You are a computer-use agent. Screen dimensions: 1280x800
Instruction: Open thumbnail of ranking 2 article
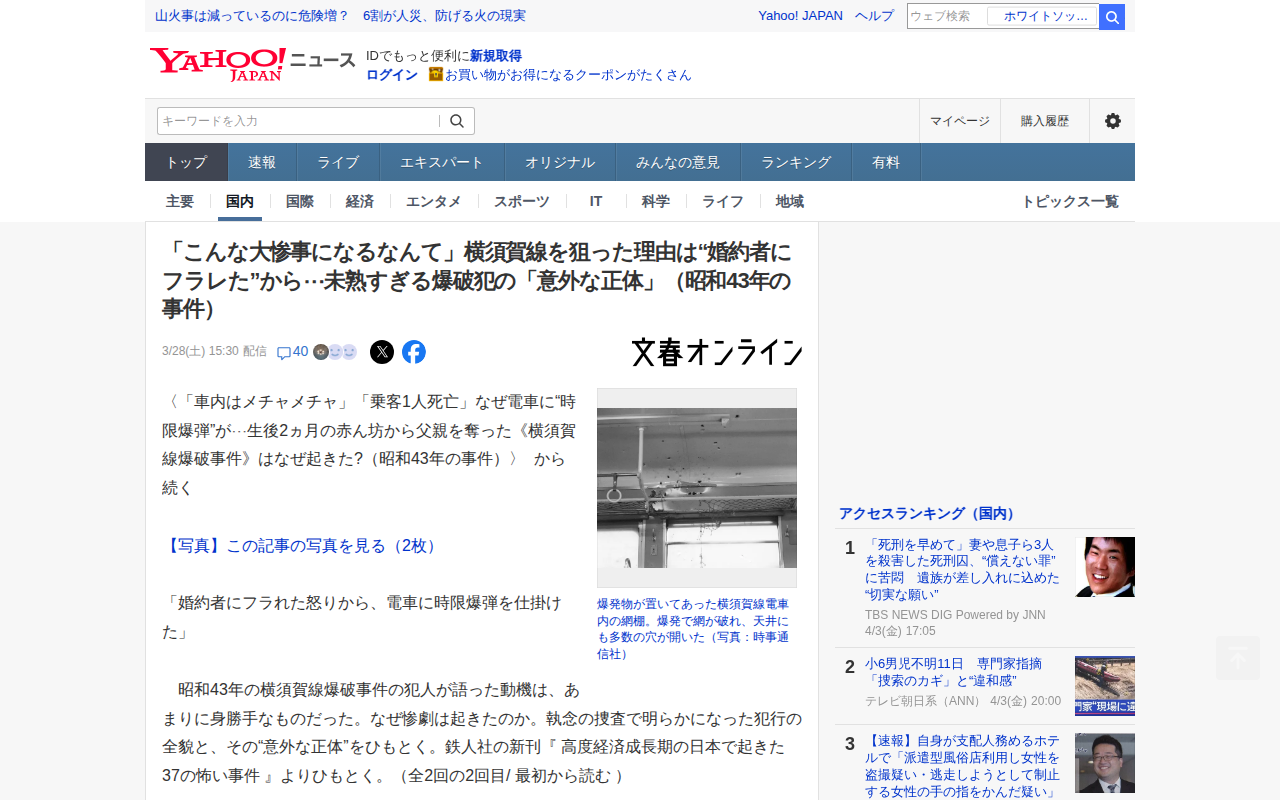click(1105, 686)
